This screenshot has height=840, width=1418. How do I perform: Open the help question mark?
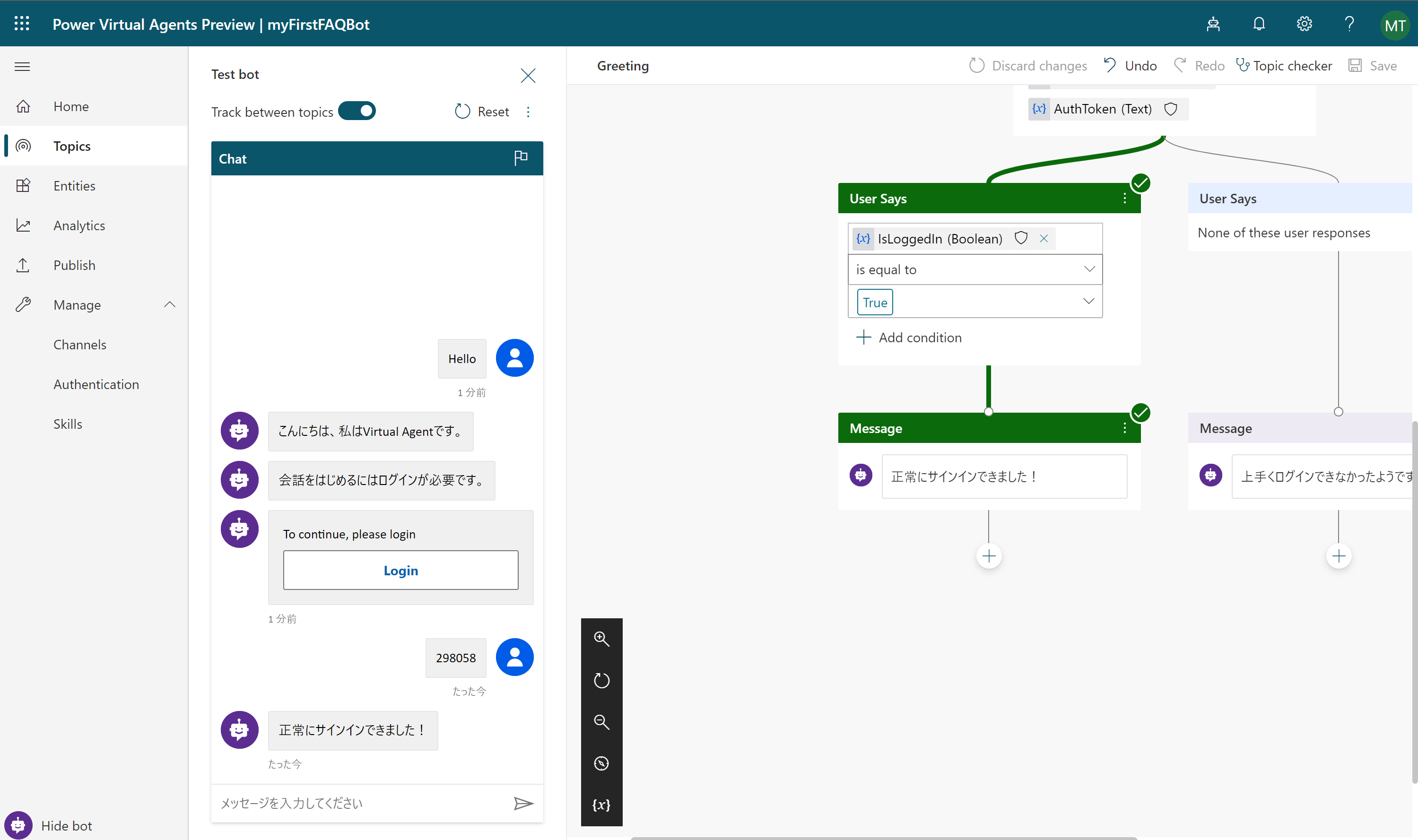[1349, 24]
